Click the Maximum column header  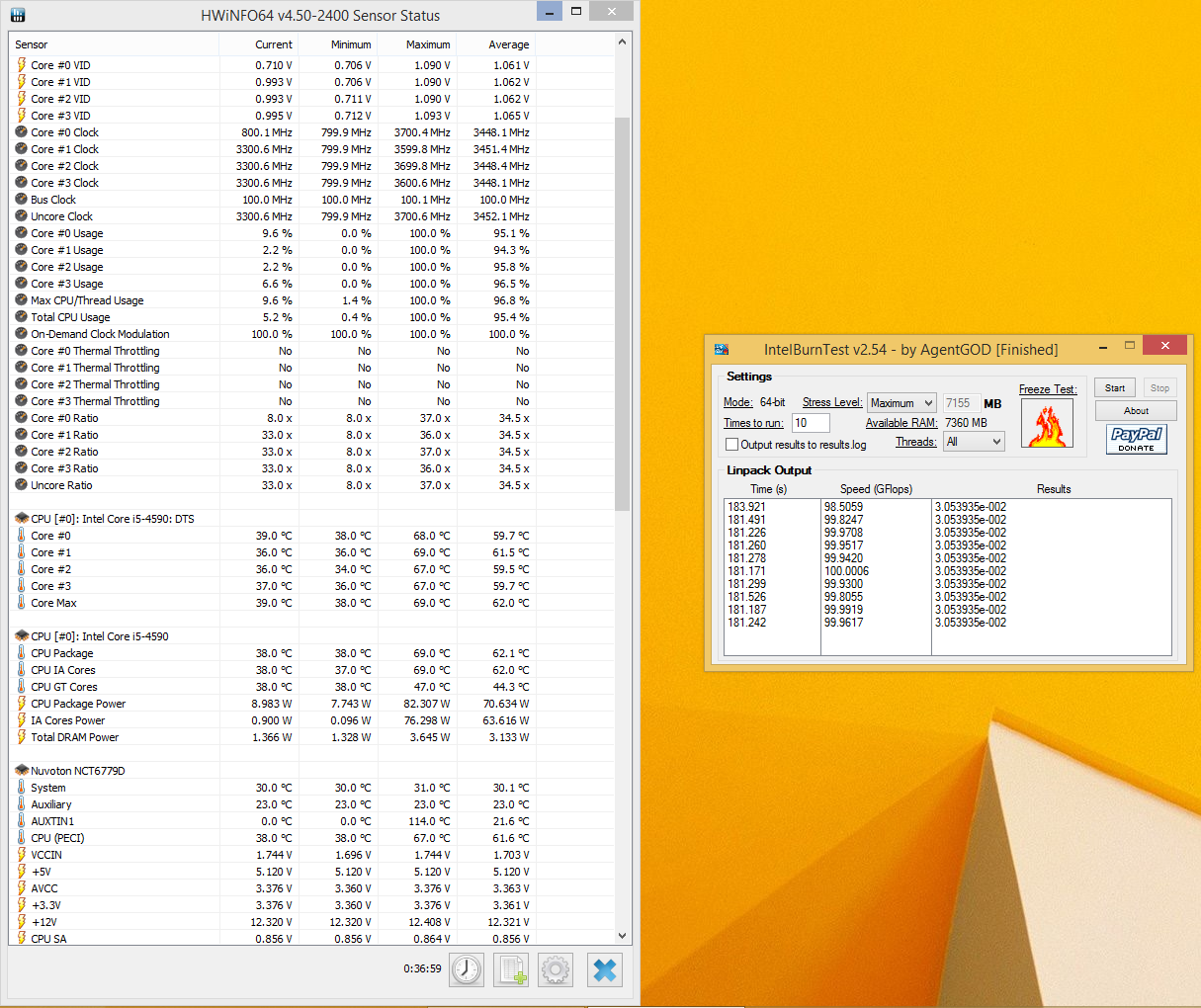point(427,44)
